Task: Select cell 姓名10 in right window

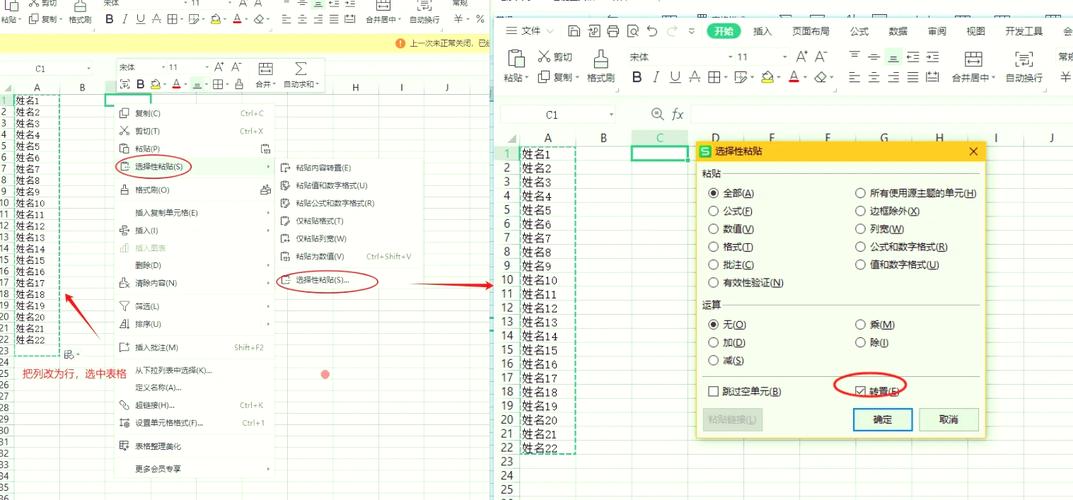Action: pyautogui.click(x=548, y=280)
